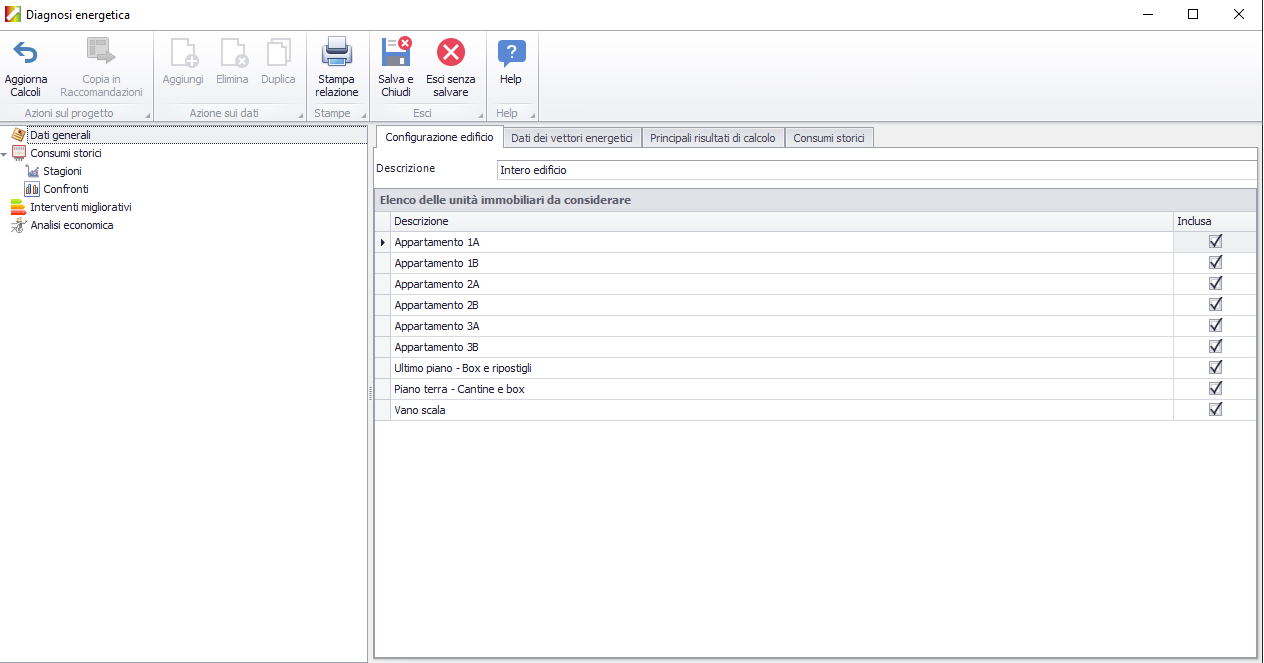Viewport: 1264px width, 663px height.
Task: Collapse the Consumi storici tree node
Action: (x=4, y=154)
